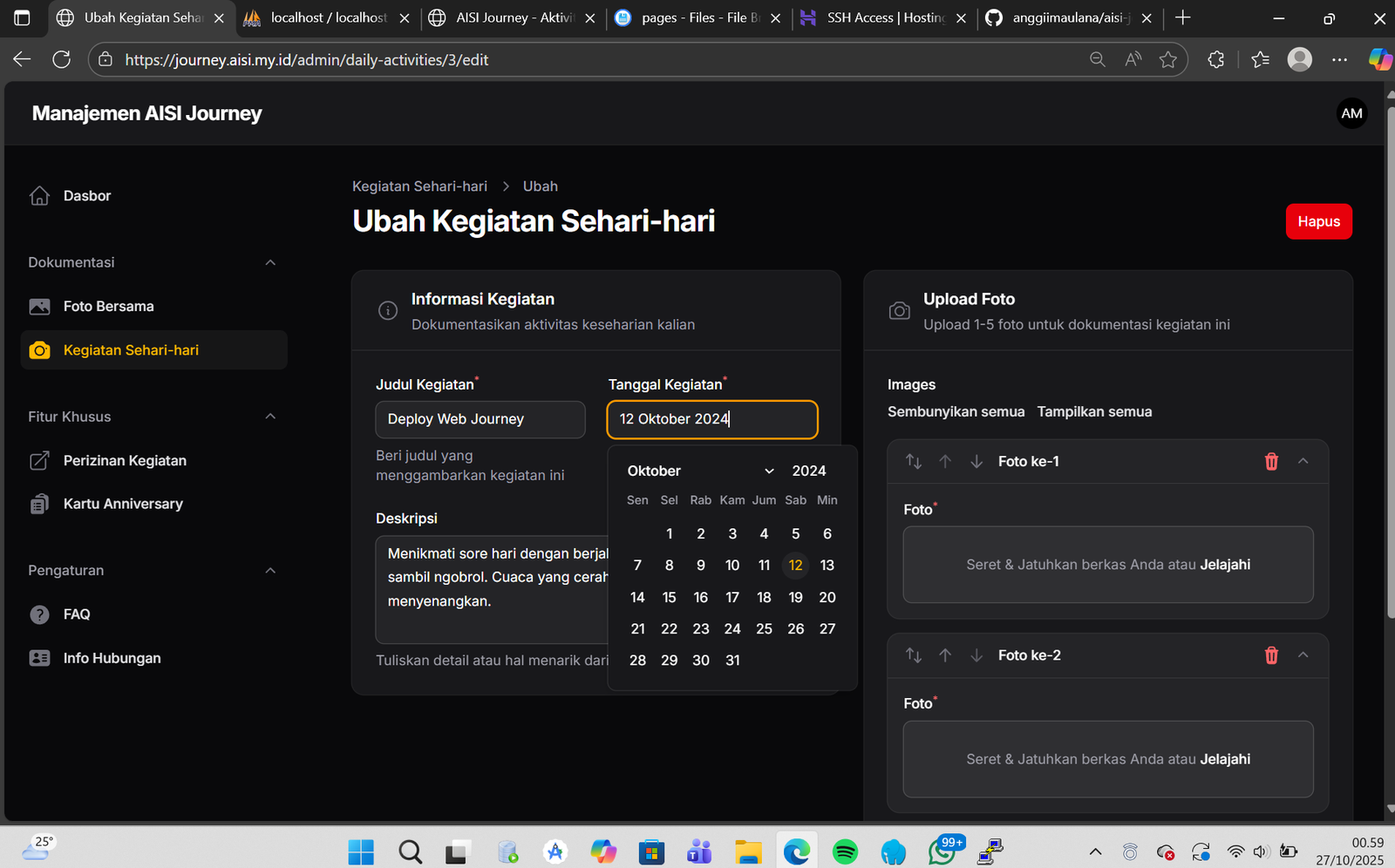Viewport: 1395px width, 868px height.
Task: Collapse the Foto ke-1 section
Action: point(1303,462)
